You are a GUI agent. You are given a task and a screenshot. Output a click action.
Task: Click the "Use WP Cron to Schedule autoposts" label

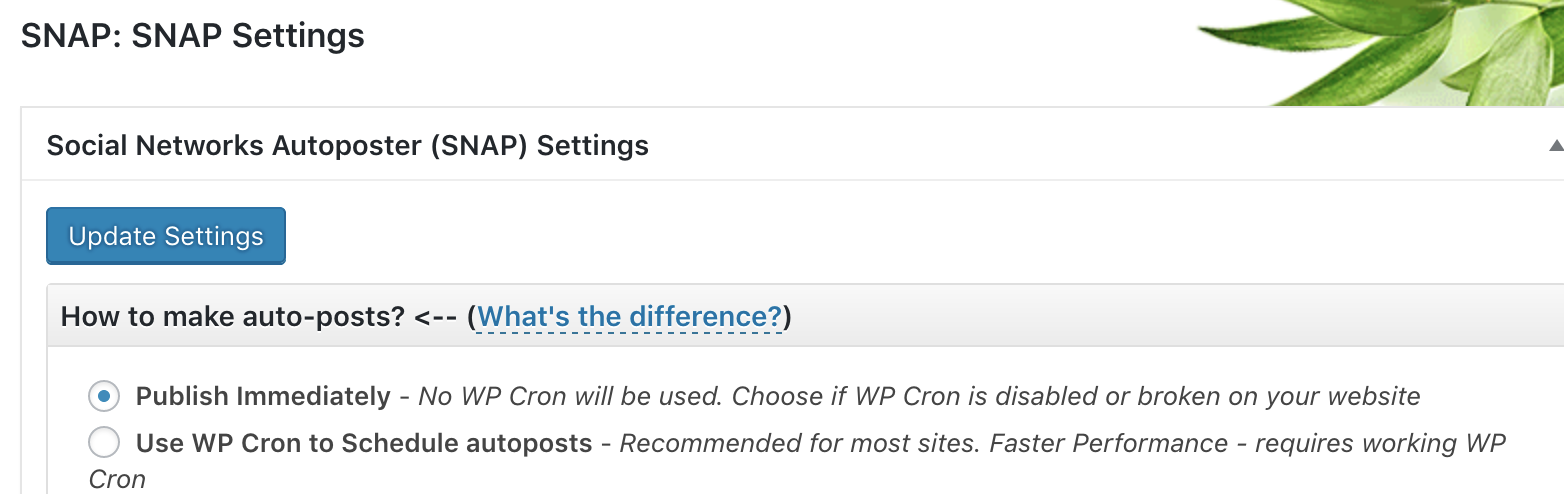coord(364,443)
